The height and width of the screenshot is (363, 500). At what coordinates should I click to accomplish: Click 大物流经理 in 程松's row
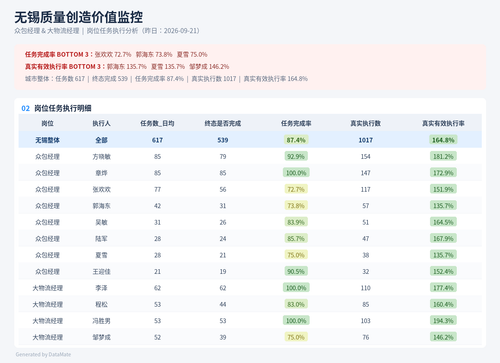47,304
